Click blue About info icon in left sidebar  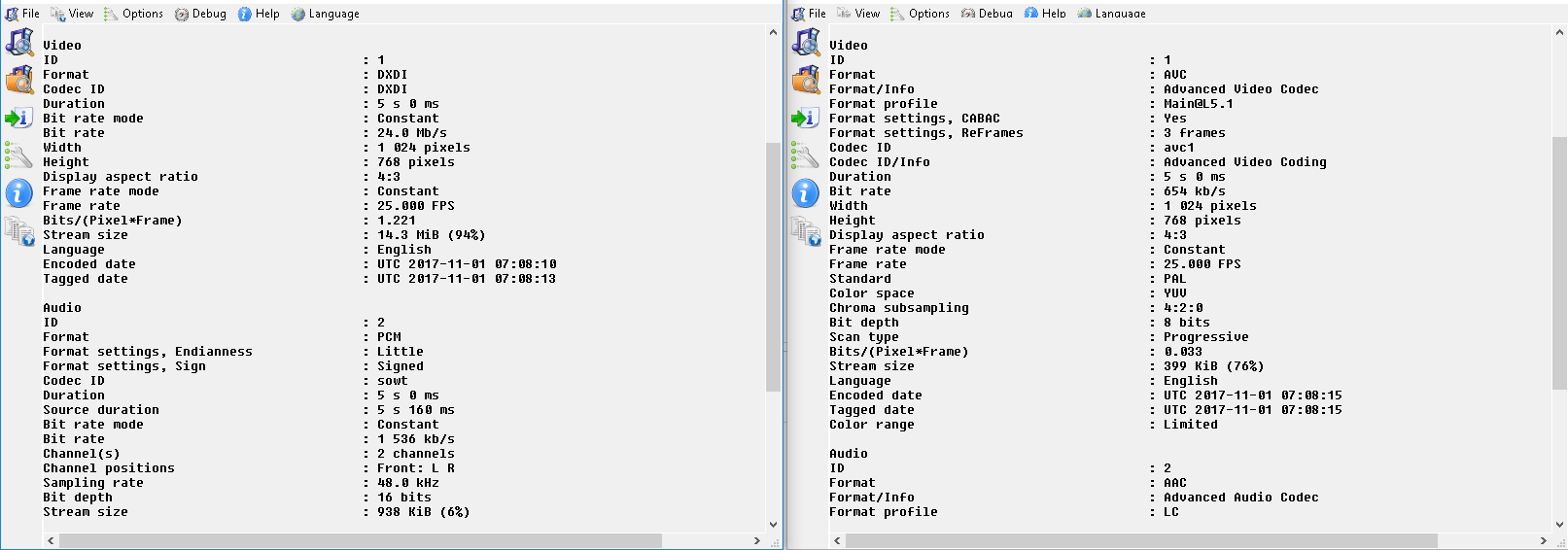pos(19,193)
